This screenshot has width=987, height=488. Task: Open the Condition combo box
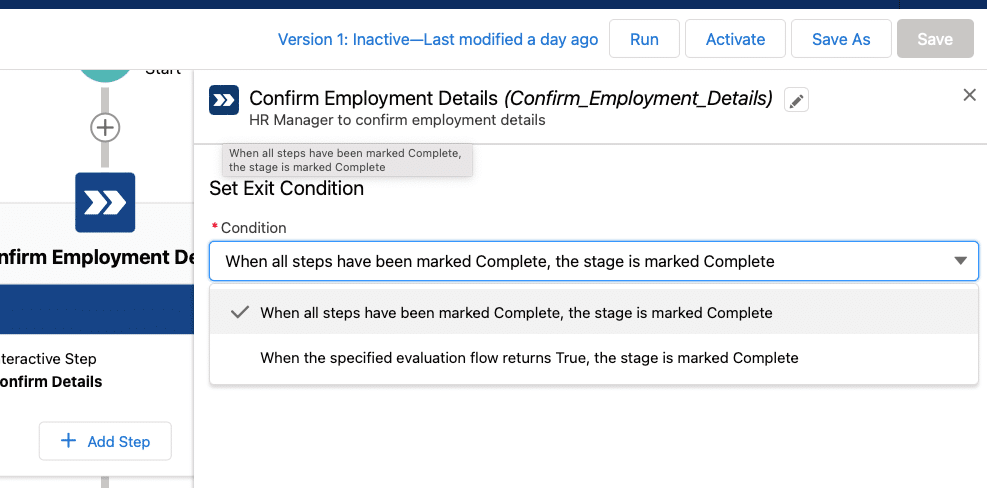pos(580,261)
